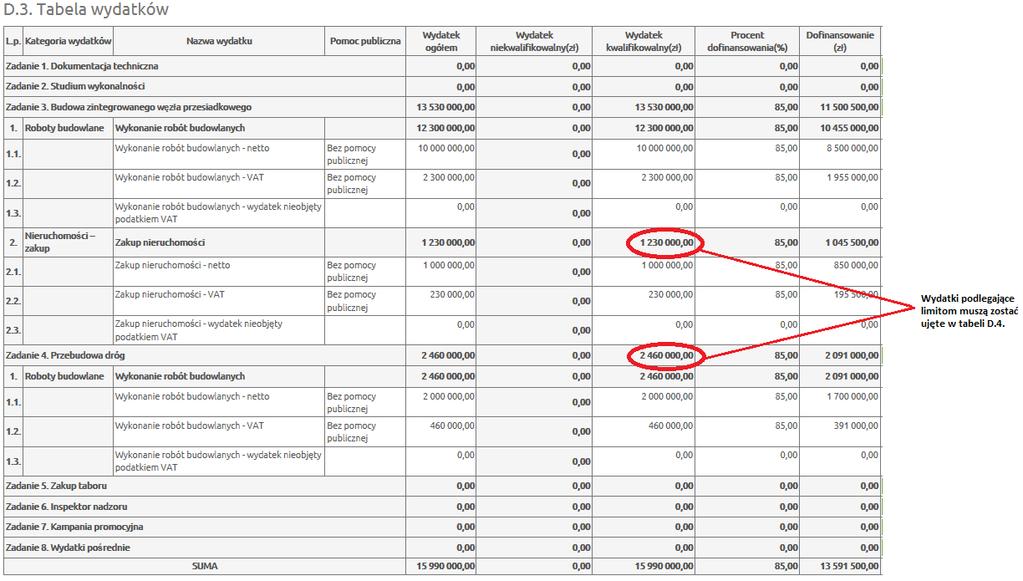Click the '13 591 500,00' total funding value
The width and height of the screenshot is (1023, 581).
click(x=849, y=566)
